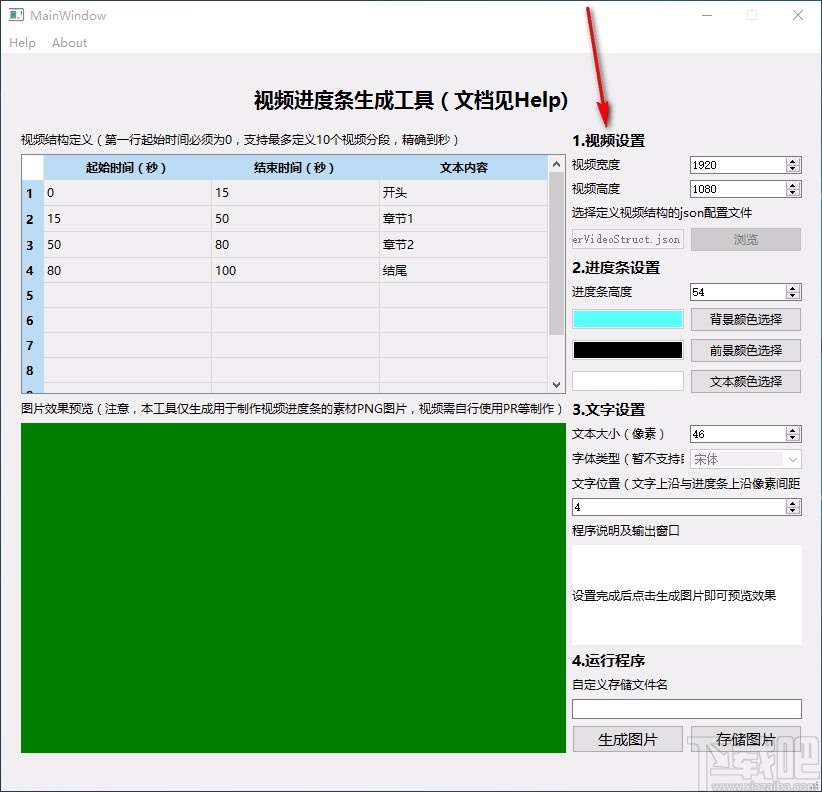The image size is (822, 792).
Task: Open the 字体类型 font dropdown showing 宋体
Action: pyautogui.click(x=745, y=458)
